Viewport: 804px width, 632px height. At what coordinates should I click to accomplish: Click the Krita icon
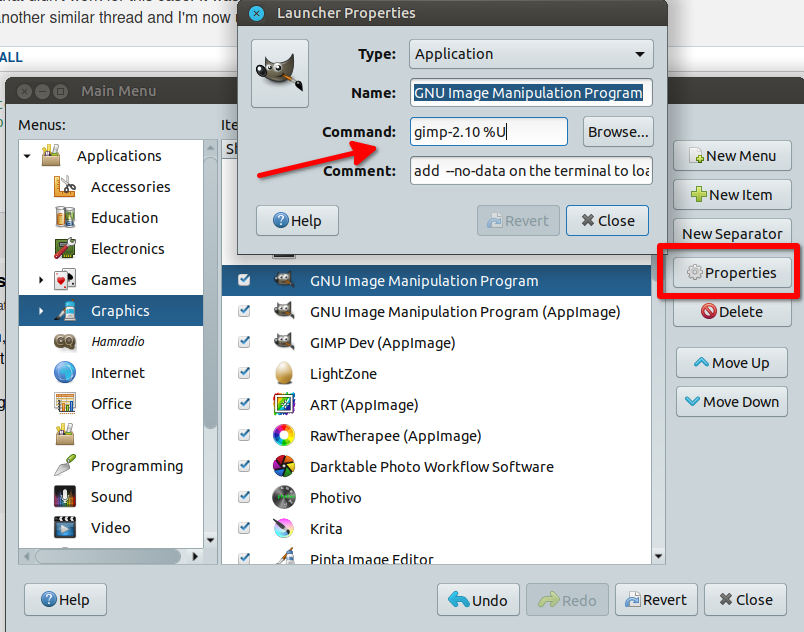click(x=284, y=528)
